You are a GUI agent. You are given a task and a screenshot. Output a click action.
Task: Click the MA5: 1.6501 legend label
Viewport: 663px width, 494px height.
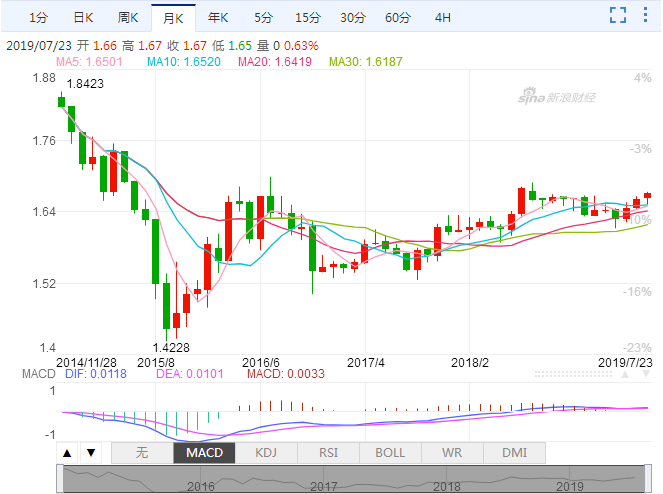(89, 62)
